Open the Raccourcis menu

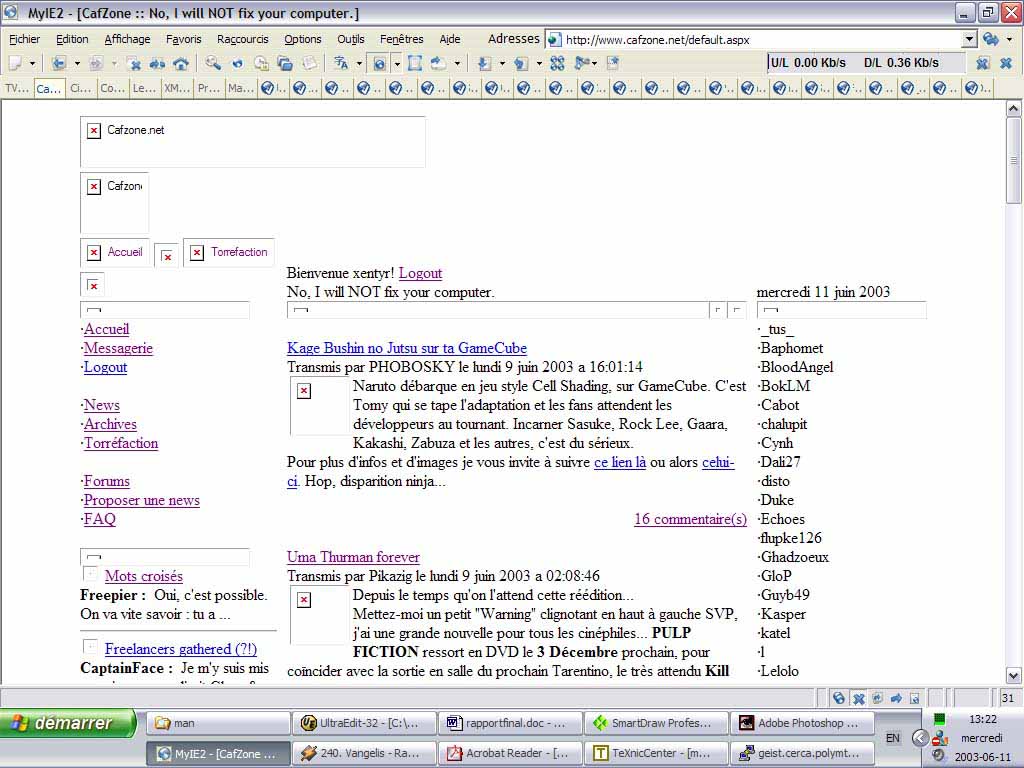tap(243, 39)
